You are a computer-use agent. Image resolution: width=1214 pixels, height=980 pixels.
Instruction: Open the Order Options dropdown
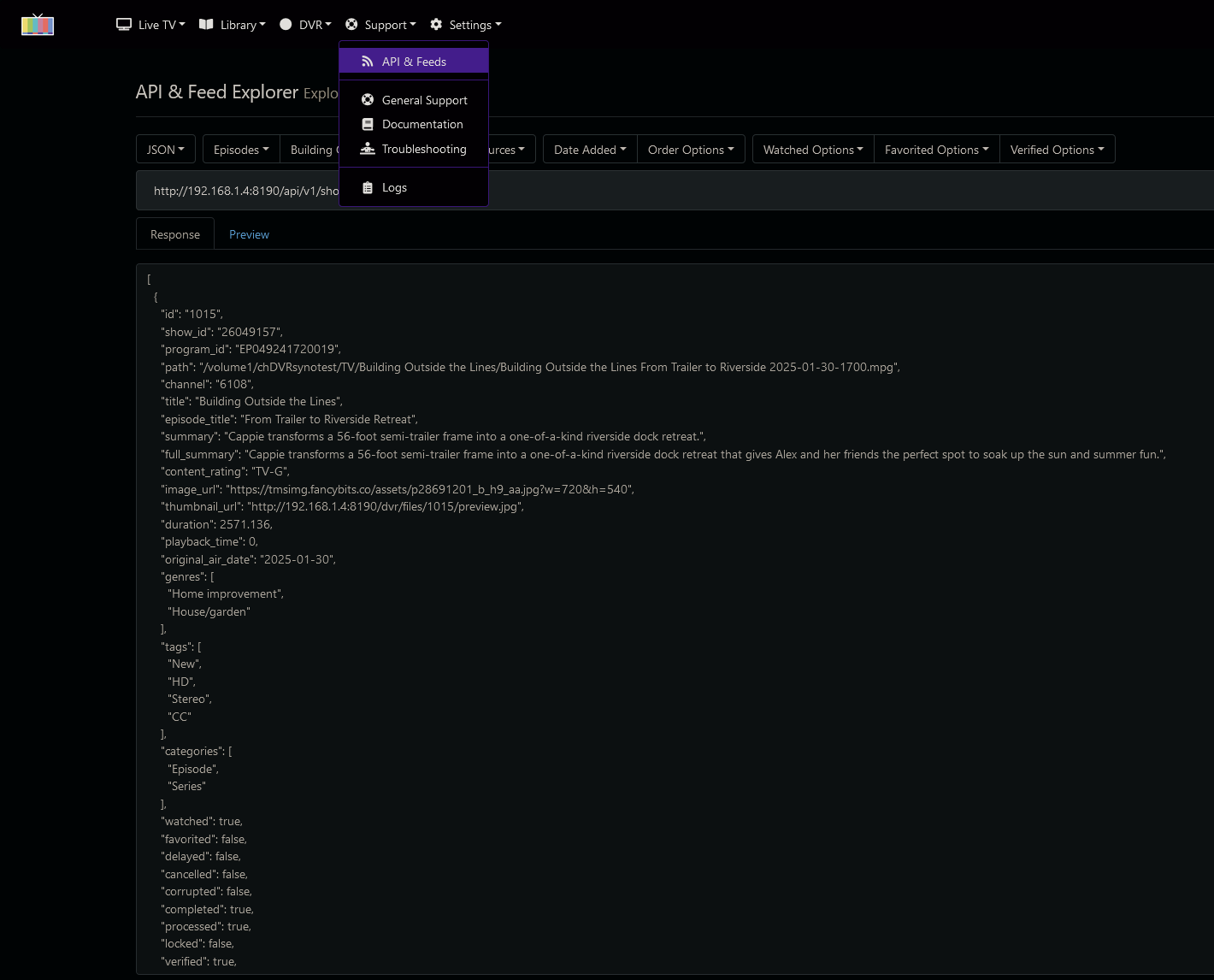tap(690, 150)
